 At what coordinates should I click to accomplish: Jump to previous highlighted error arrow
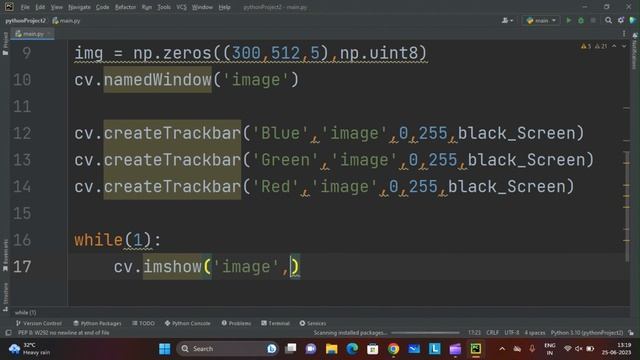[614, 47]
